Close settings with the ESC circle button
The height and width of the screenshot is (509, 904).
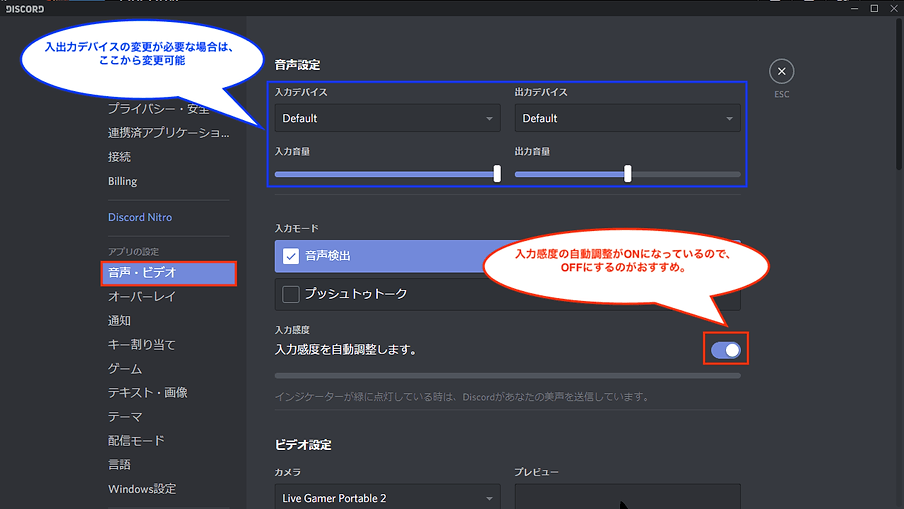(781, 71)
